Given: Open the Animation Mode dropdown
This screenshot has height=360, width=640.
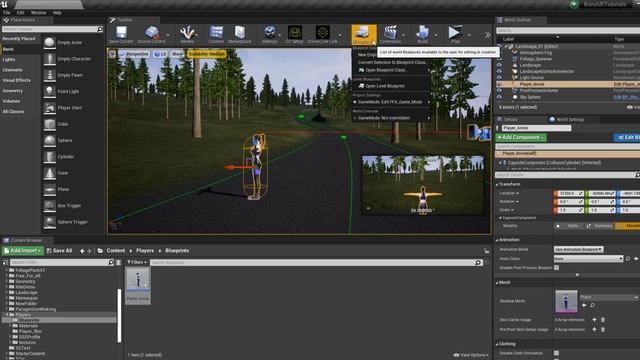Looking at the screenshot, I should [x=578, y=249].
